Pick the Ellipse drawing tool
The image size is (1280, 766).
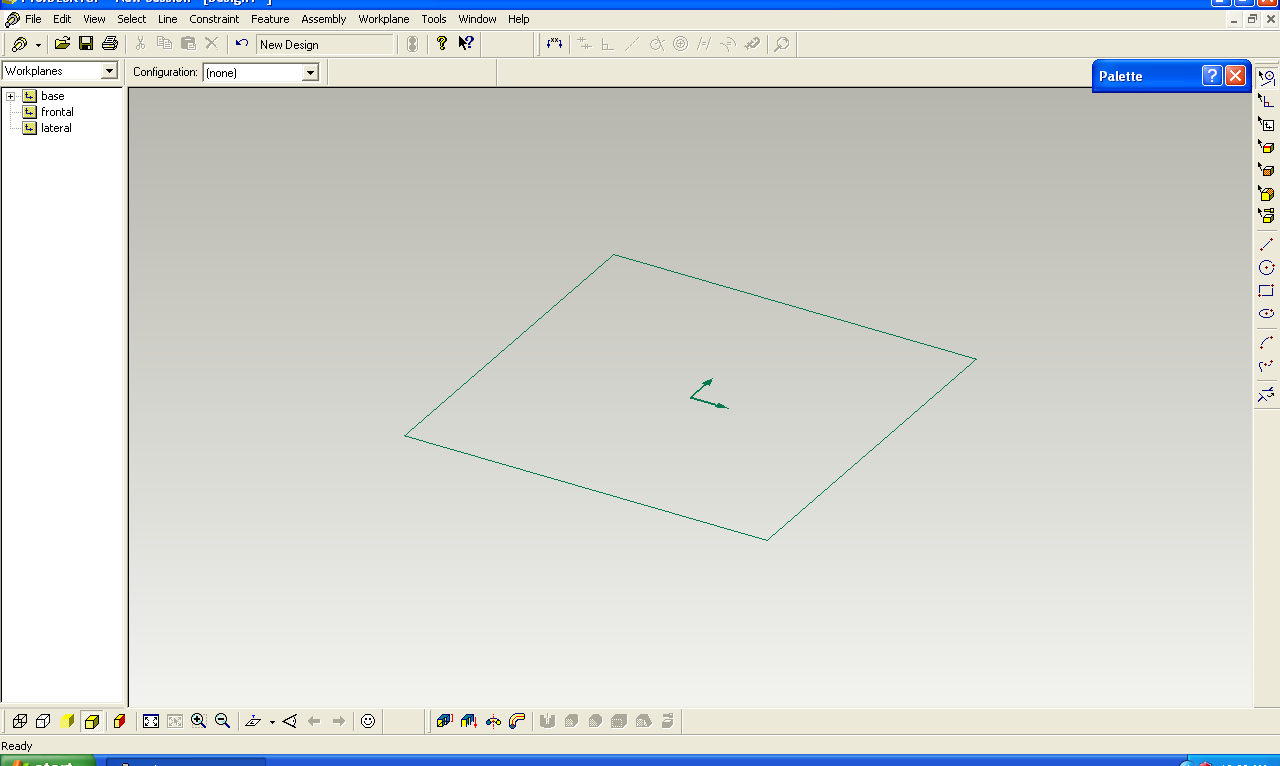pyautogui.click(x=1267, y=313)
